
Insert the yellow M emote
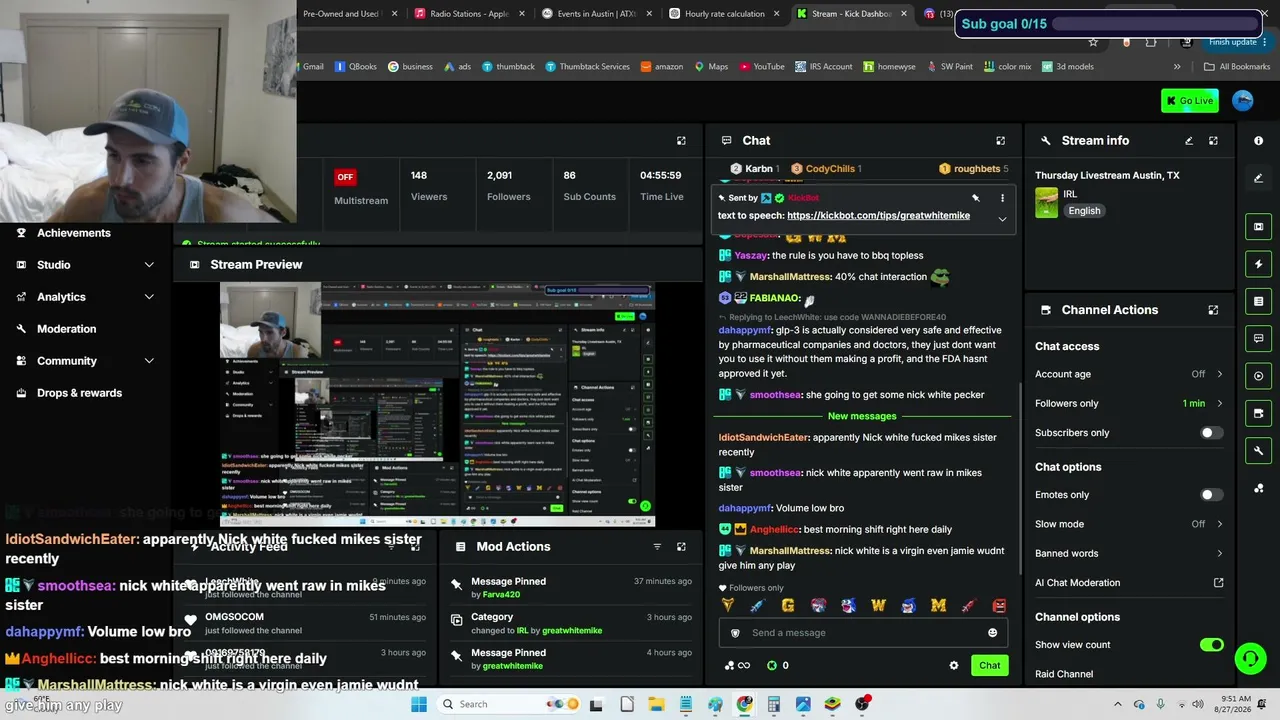[x=938, y=605]
